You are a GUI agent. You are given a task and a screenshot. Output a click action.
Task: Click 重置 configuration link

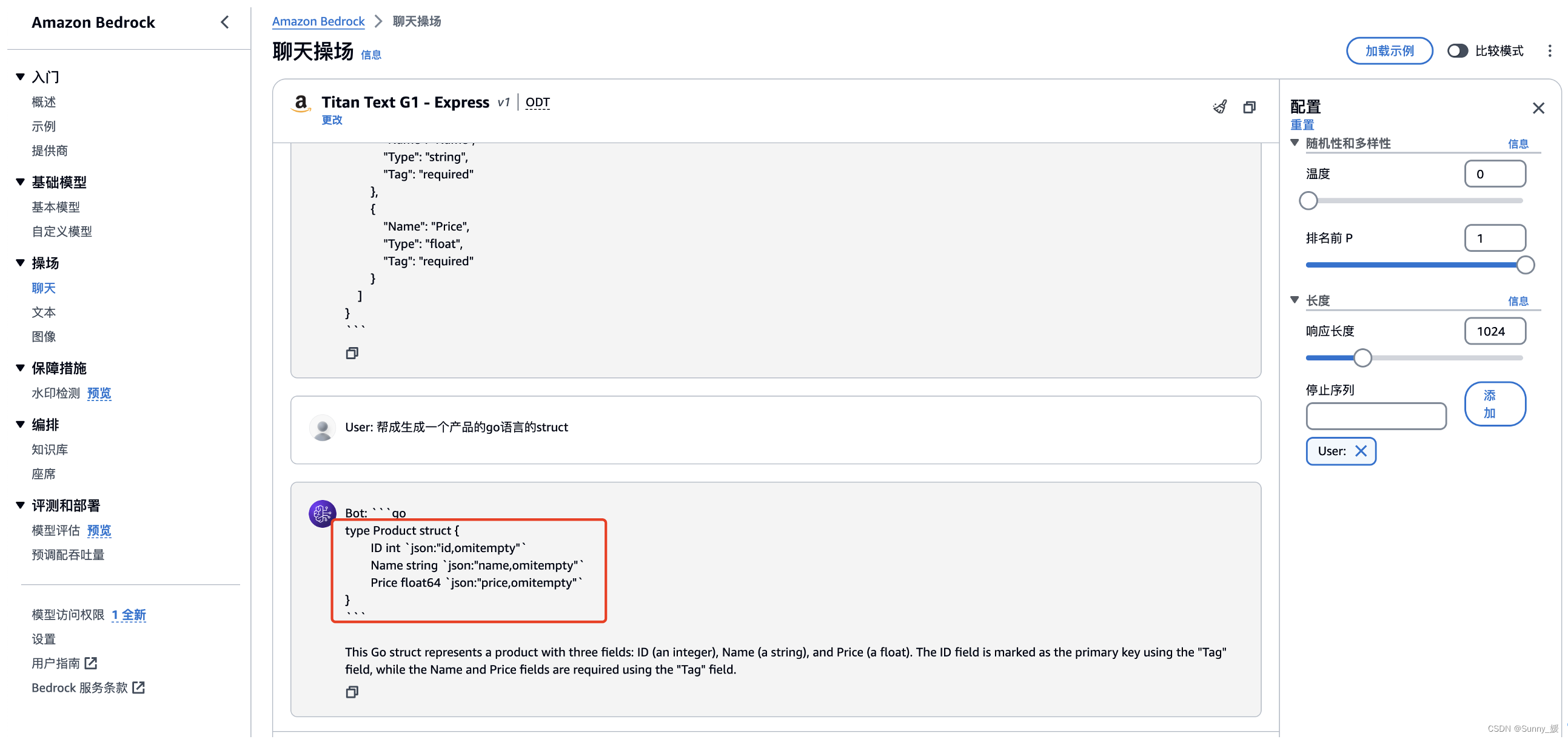[x=1302, y=125]
